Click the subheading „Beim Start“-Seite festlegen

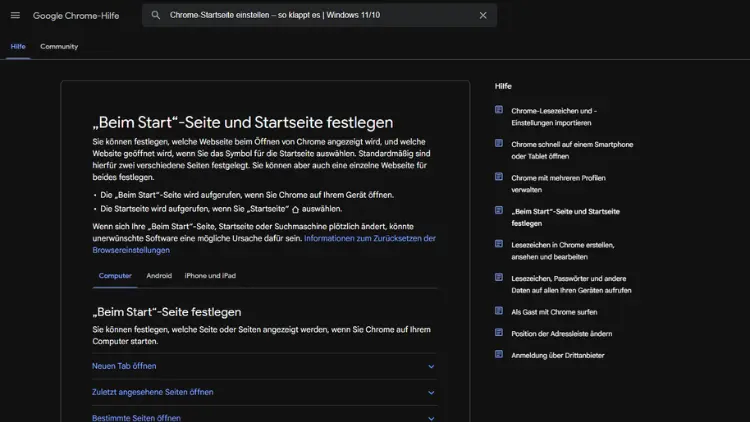[x=166, y=312]
